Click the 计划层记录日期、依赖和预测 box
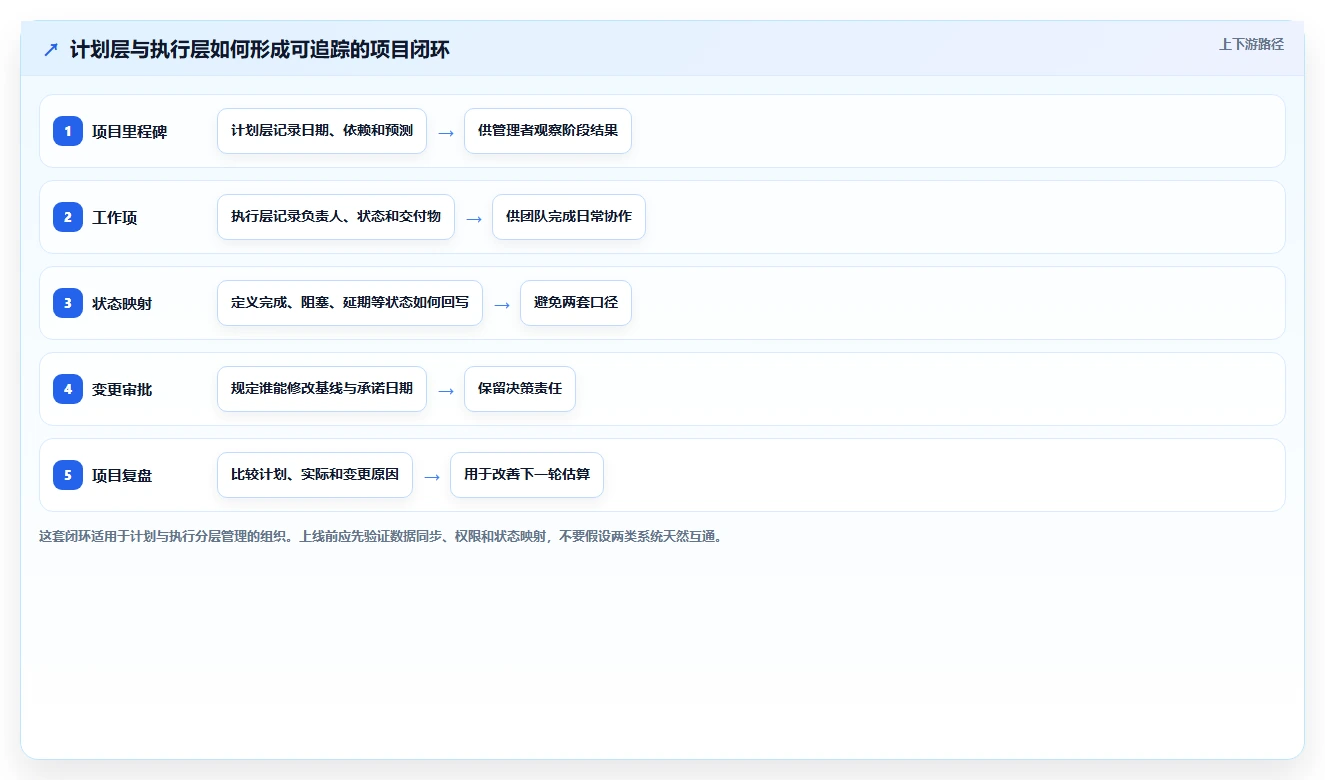 (322, 131)
